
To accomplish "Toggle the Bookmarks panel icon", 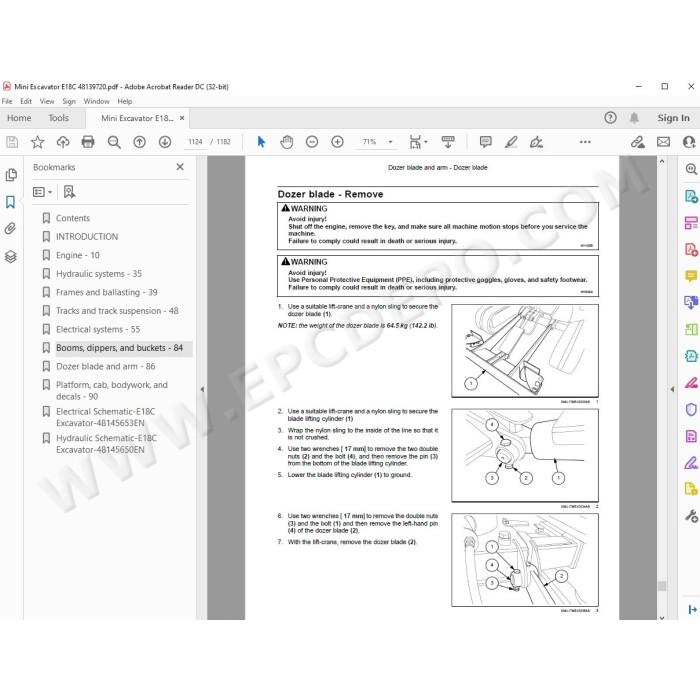I will point(11,202).
